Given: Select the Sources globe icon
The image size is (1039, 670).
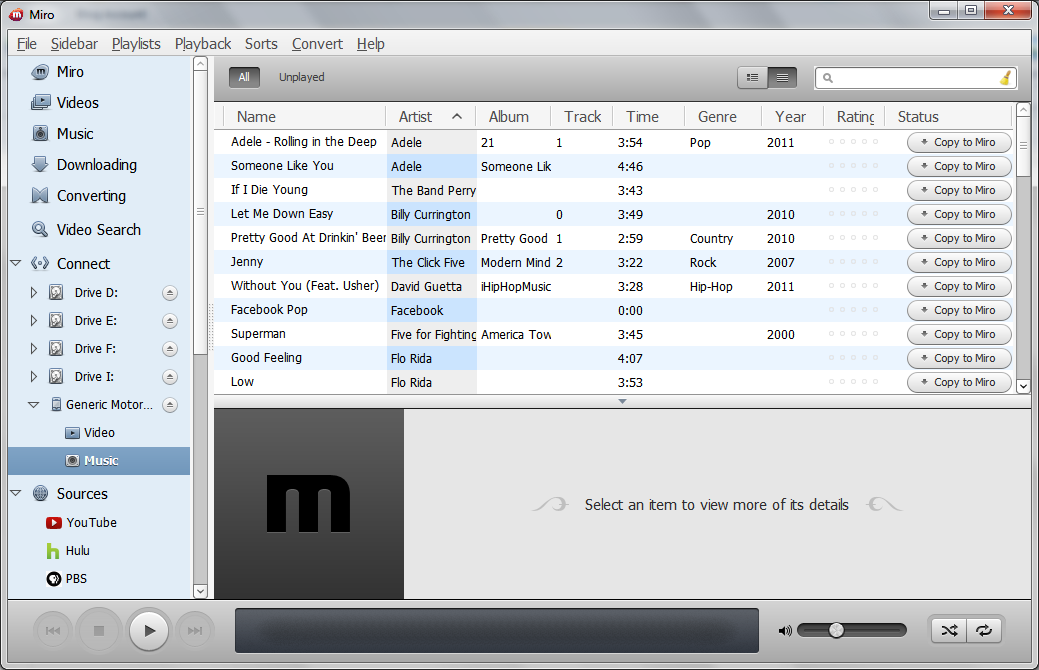Looking at the screenshot, I should [40, 493].
